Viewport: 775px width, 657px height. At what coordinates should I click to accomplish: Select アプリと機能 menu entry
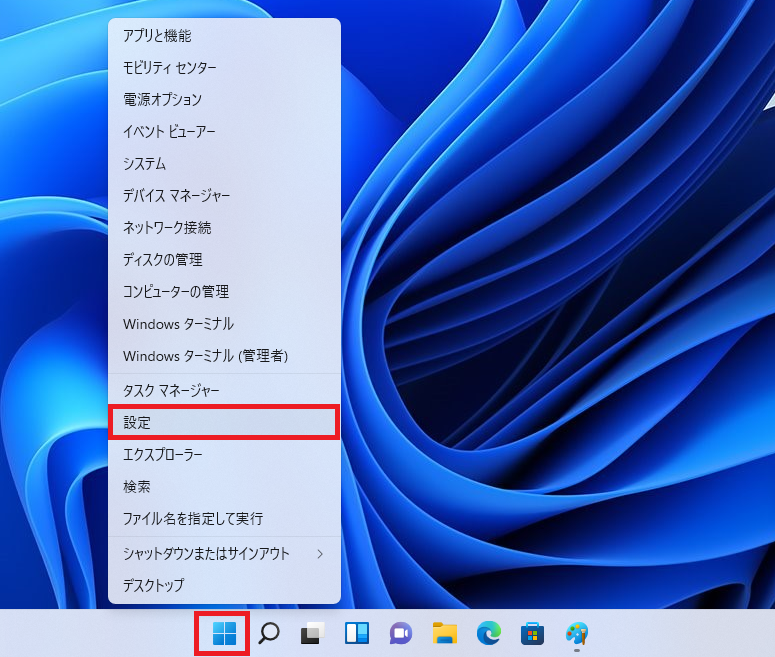click(224, 36)
